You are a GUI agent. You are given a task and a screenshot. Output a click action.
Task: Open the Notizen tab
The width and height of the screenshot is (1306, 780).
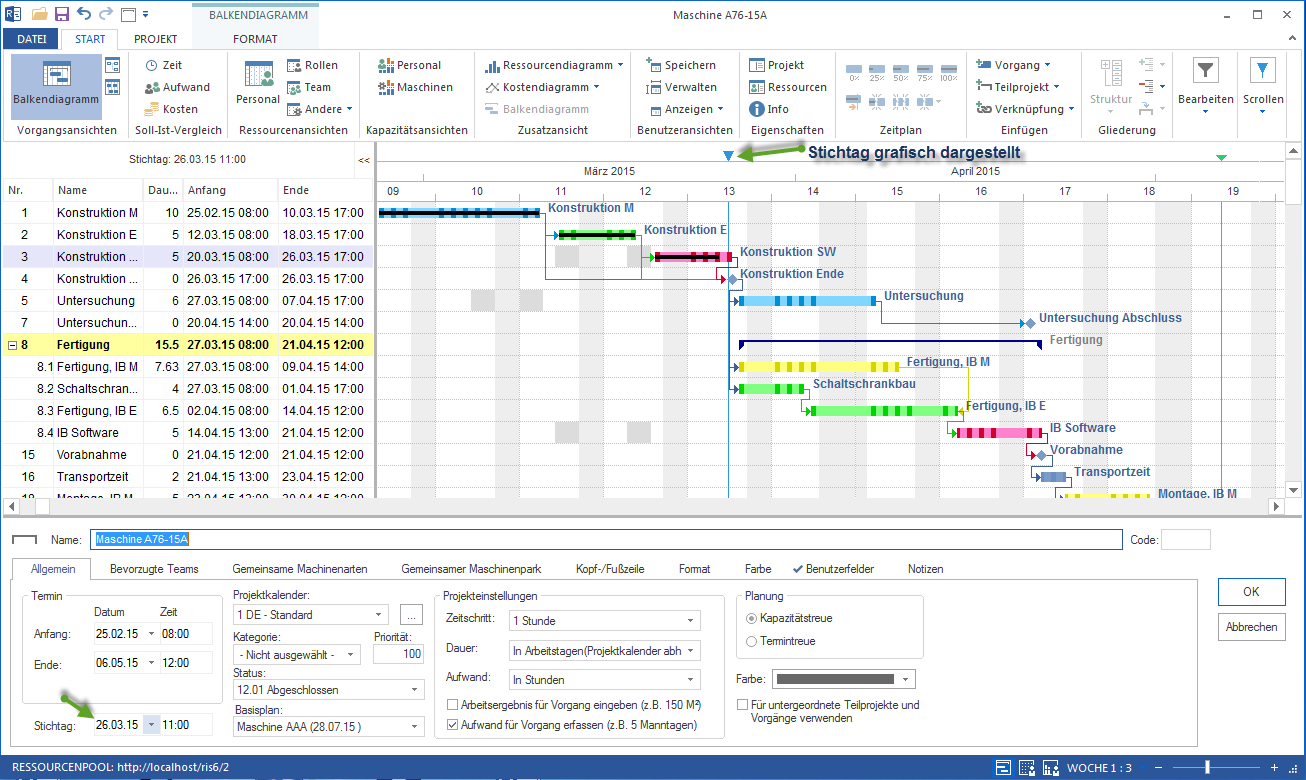coord(925,569)
